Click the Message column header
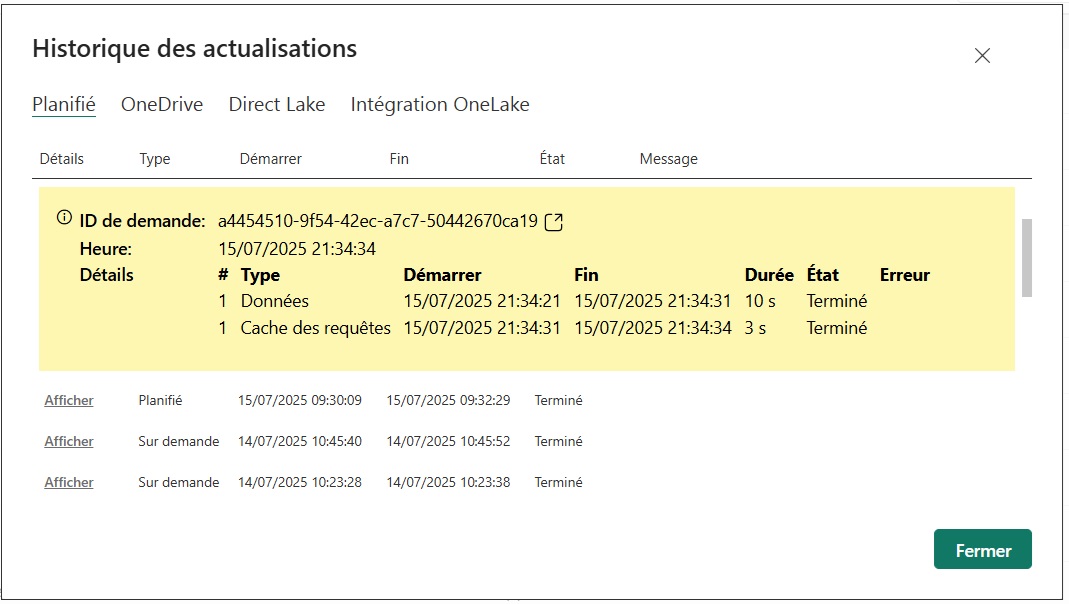This screenshot has width=1069, height=604. (668, 159)
